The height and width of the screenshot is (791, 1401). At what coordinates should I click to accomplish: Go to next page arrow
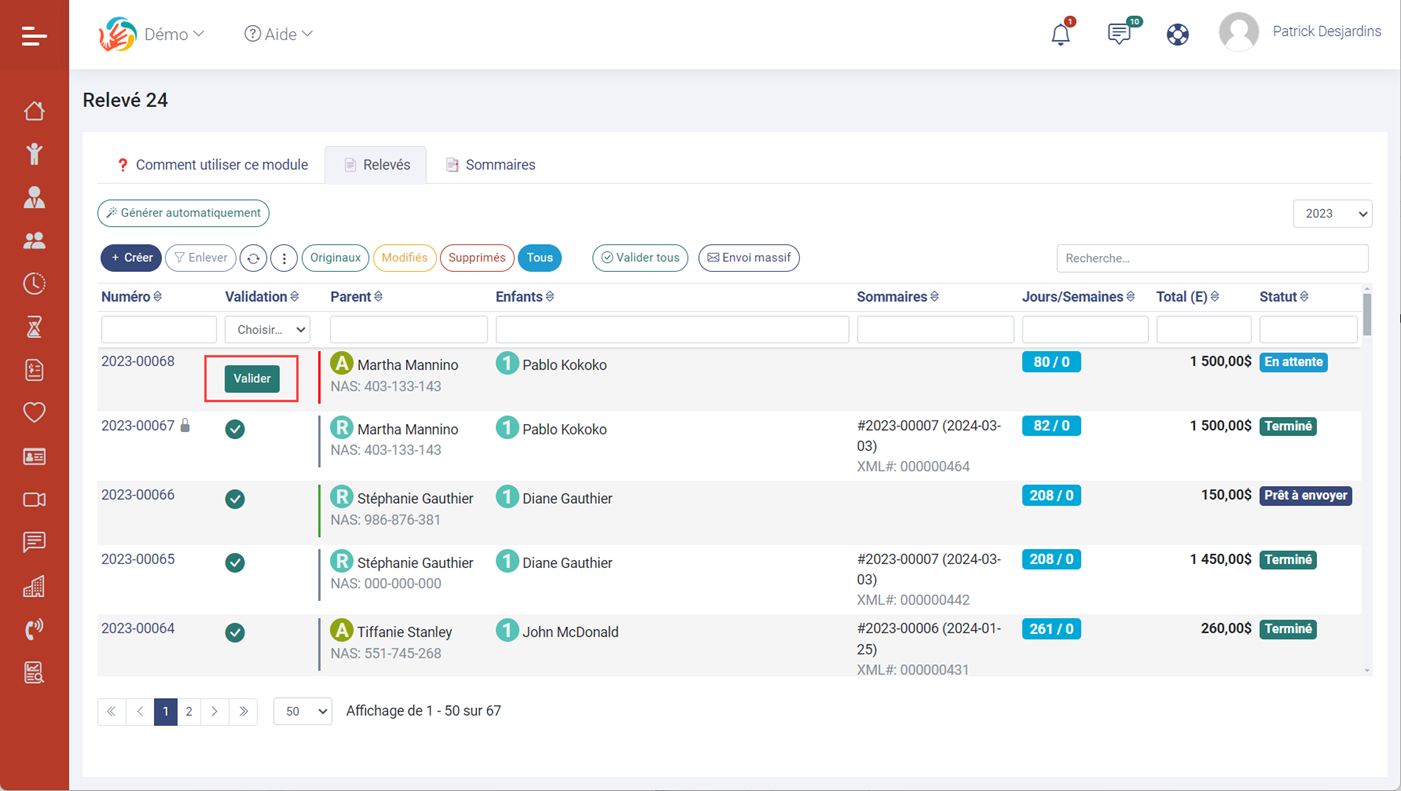[215, 711]
